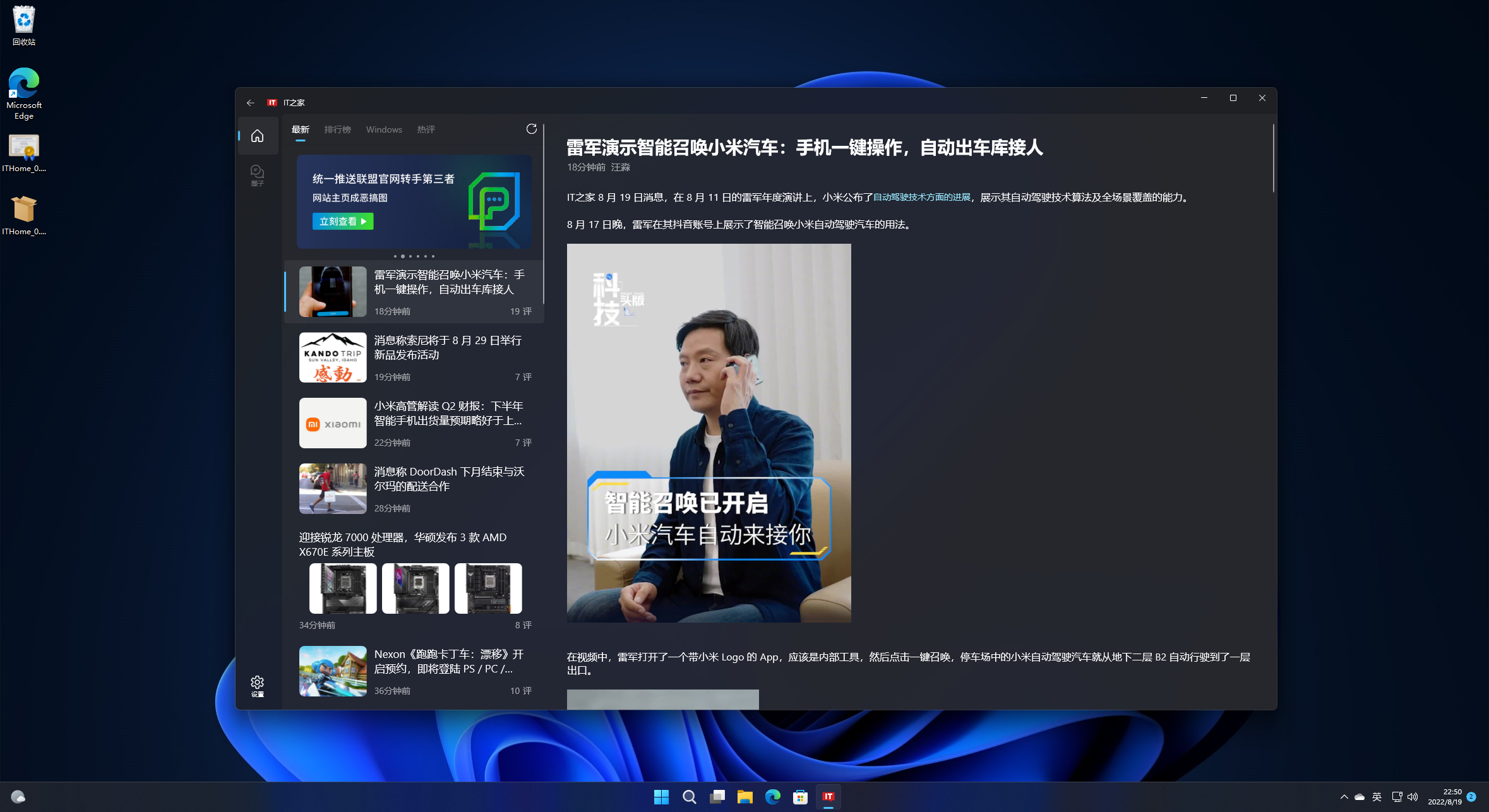Open the Windows Start menu

tap(661, 797)
